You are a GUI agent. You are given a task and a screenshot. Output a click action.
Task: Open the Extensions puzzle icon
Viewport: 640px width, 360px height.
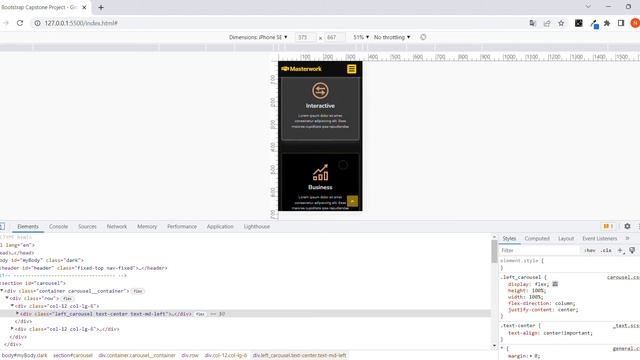pos(607,23)
